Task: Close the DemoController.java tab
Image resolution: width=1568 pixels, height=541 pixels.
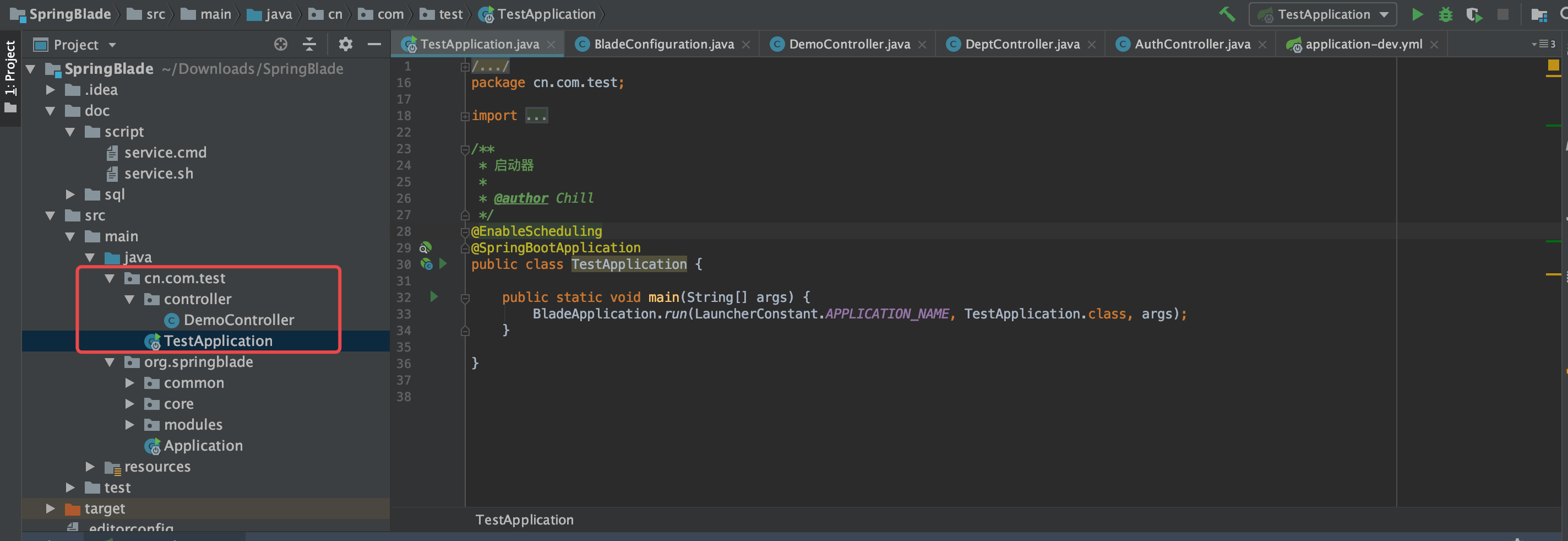Action: coord(922,45)
